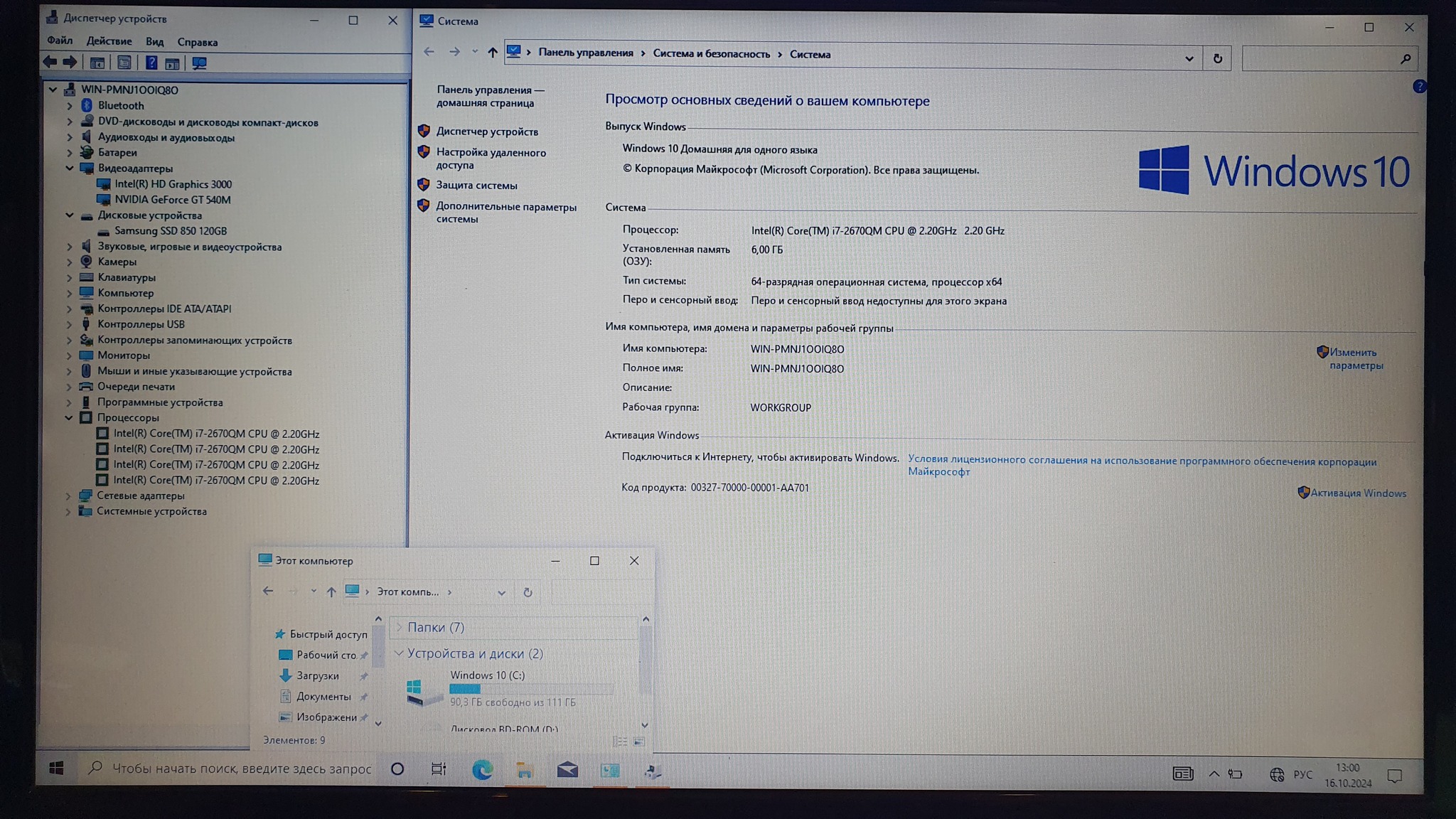1456x819 pixels.
Task: Refresh the System window address bar
Action: [1217, 58]
